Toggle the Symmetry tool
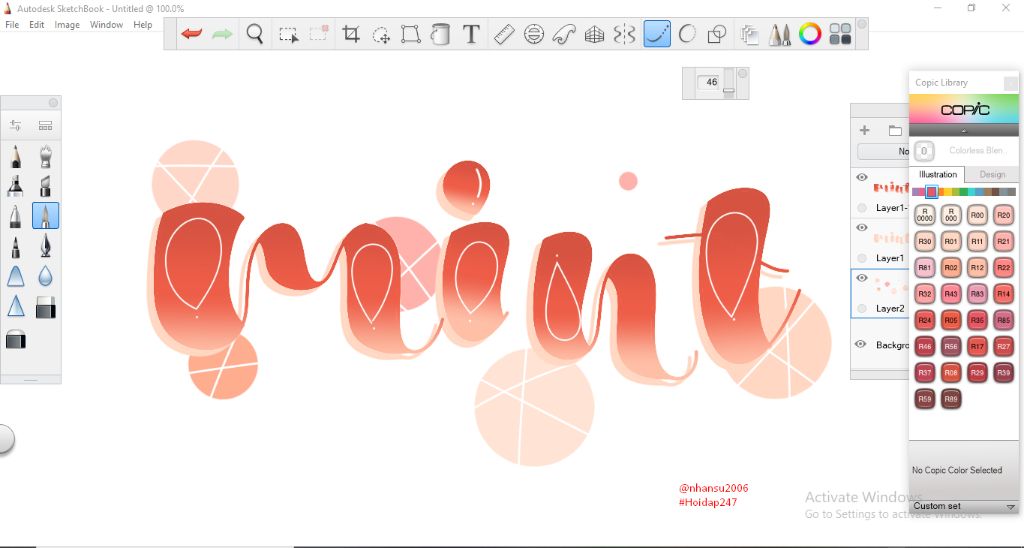Screen dimensions: 1024x548 624,34
